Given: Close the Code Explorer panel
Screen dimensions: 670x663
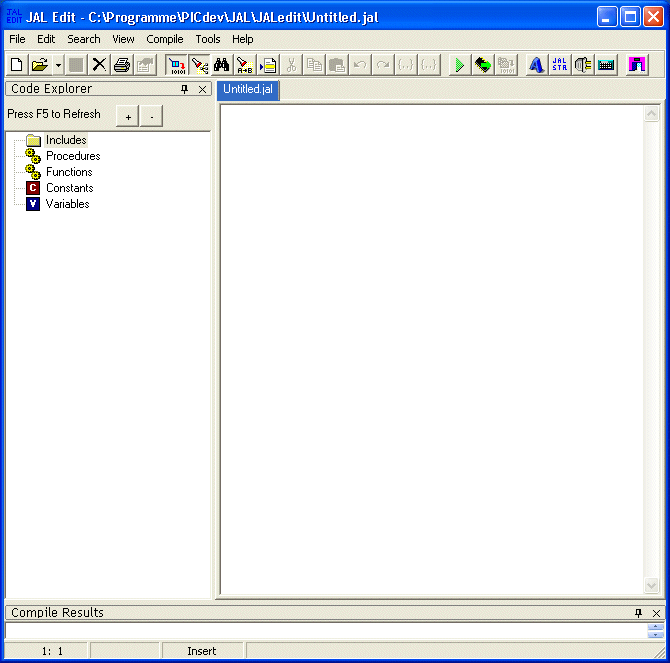Looking at the screenshot, I should (x=203, y=89).
